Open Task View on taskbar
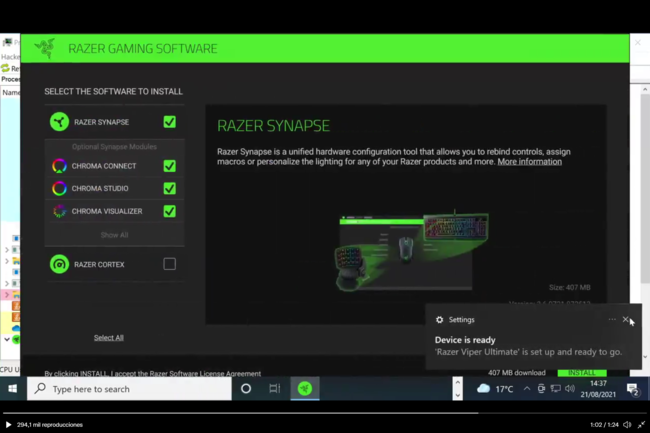Viewport: 650px width, 433px height. tap(274, 389)
